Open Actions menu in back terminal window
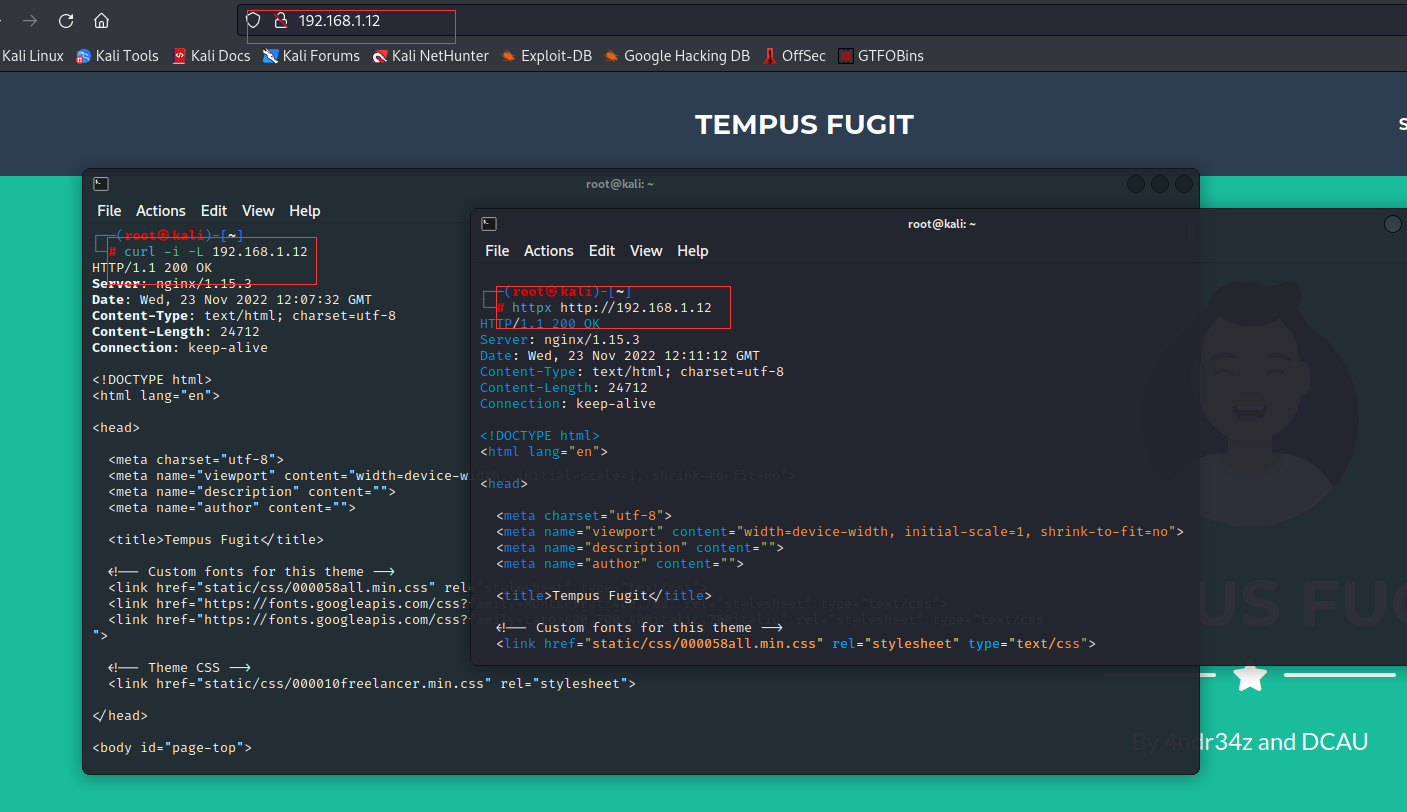The image size is (1407, 812). pos(161,211)
